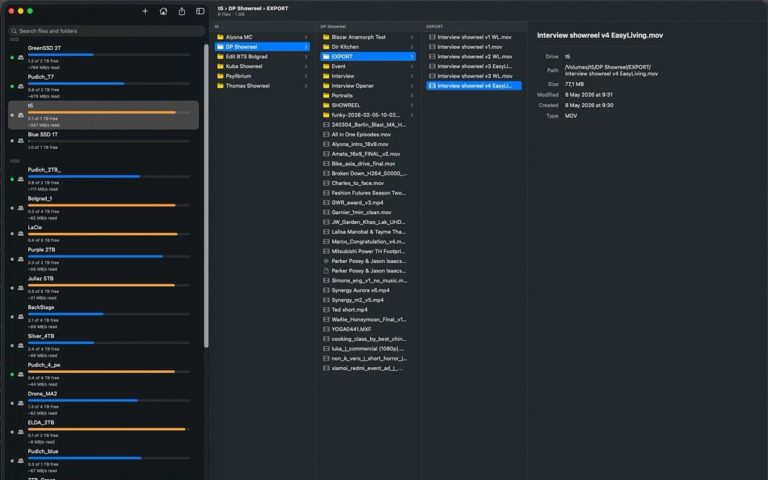The height and width of the screenshot is (480, 768).
Task: Click the film icon of Ted short.mp4
Action: tap(326, 310)
